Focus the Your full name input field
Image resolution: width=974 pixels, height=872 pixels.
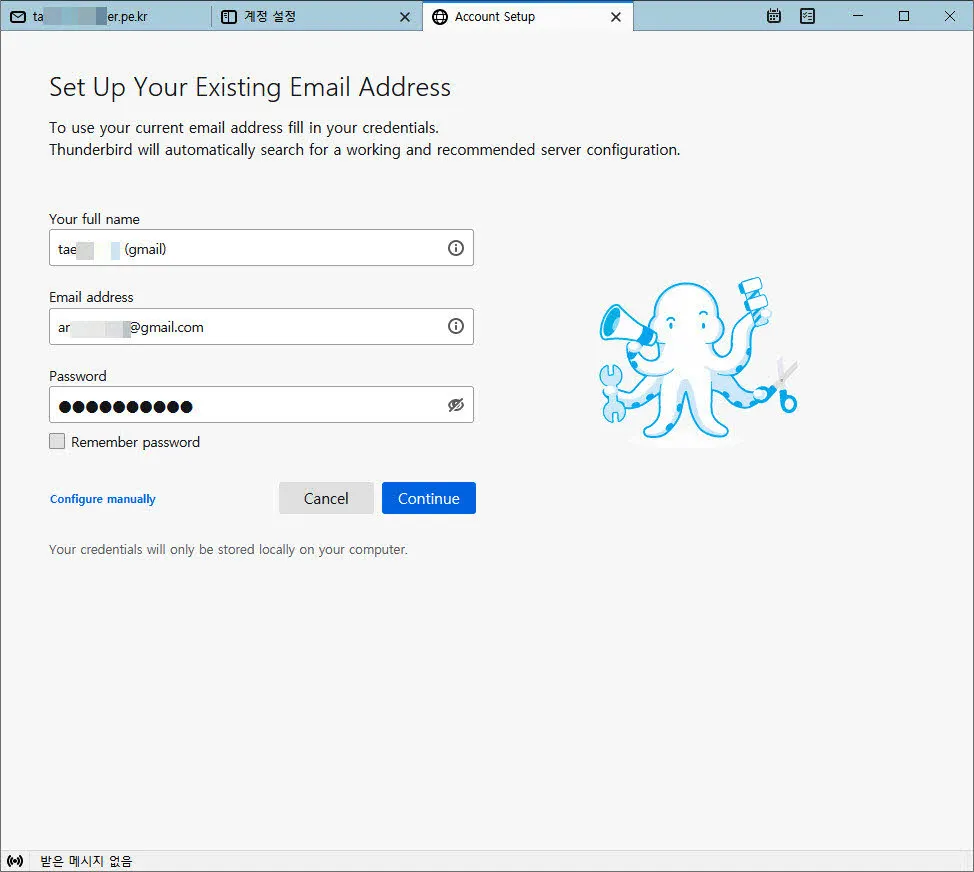point(261,248)
